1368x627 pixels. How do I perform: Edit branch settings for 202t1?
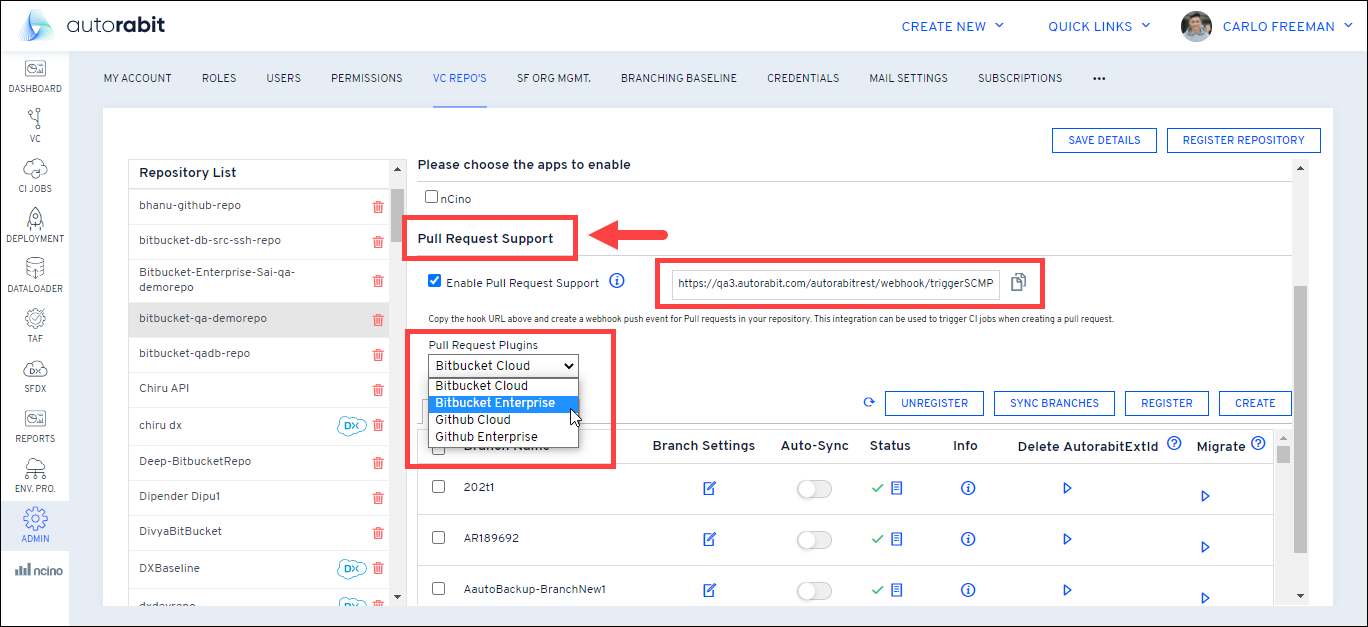[709, 488]
